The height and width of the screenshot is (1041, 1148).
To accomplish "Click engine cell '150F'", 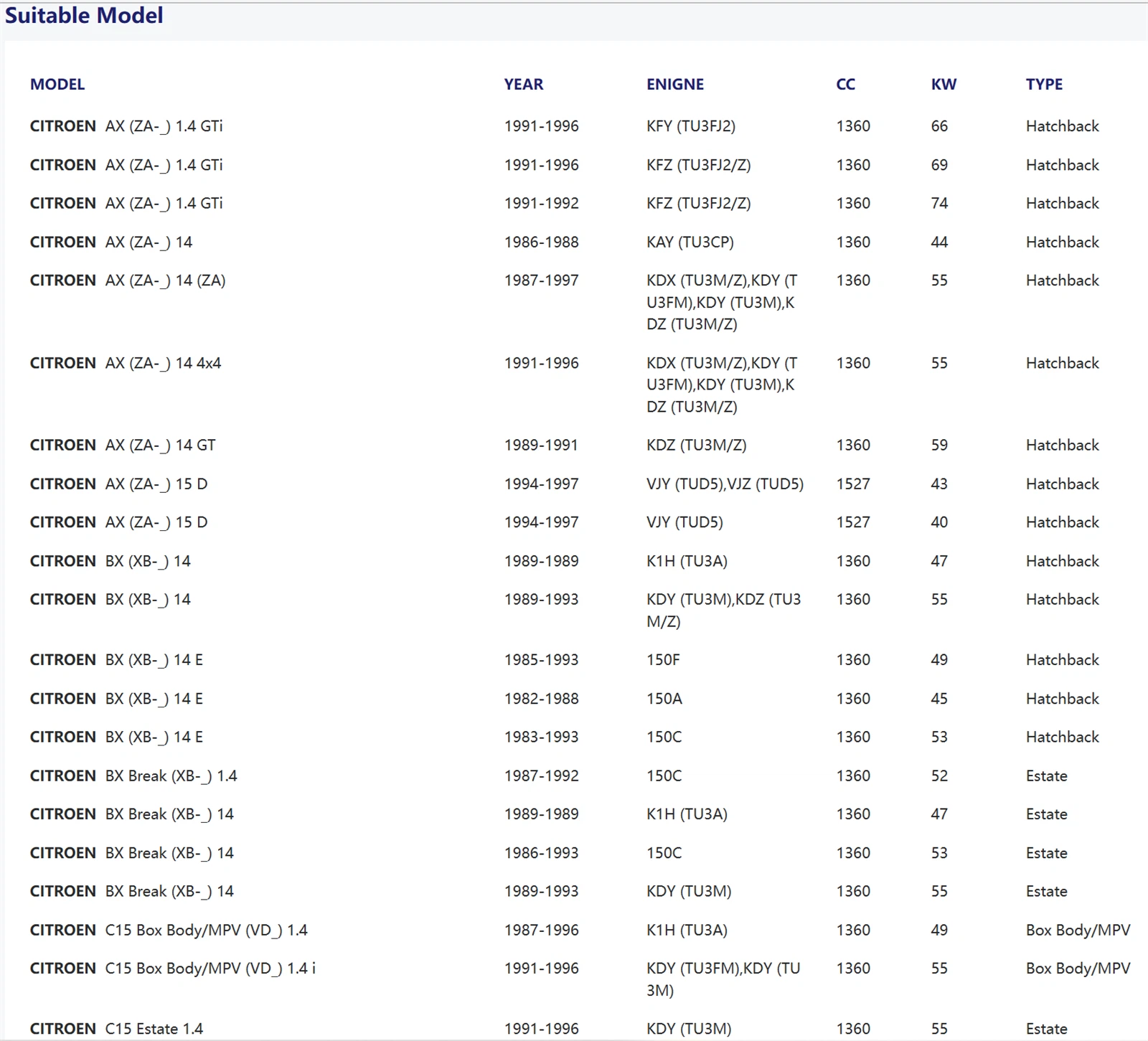I will point(663,659).
